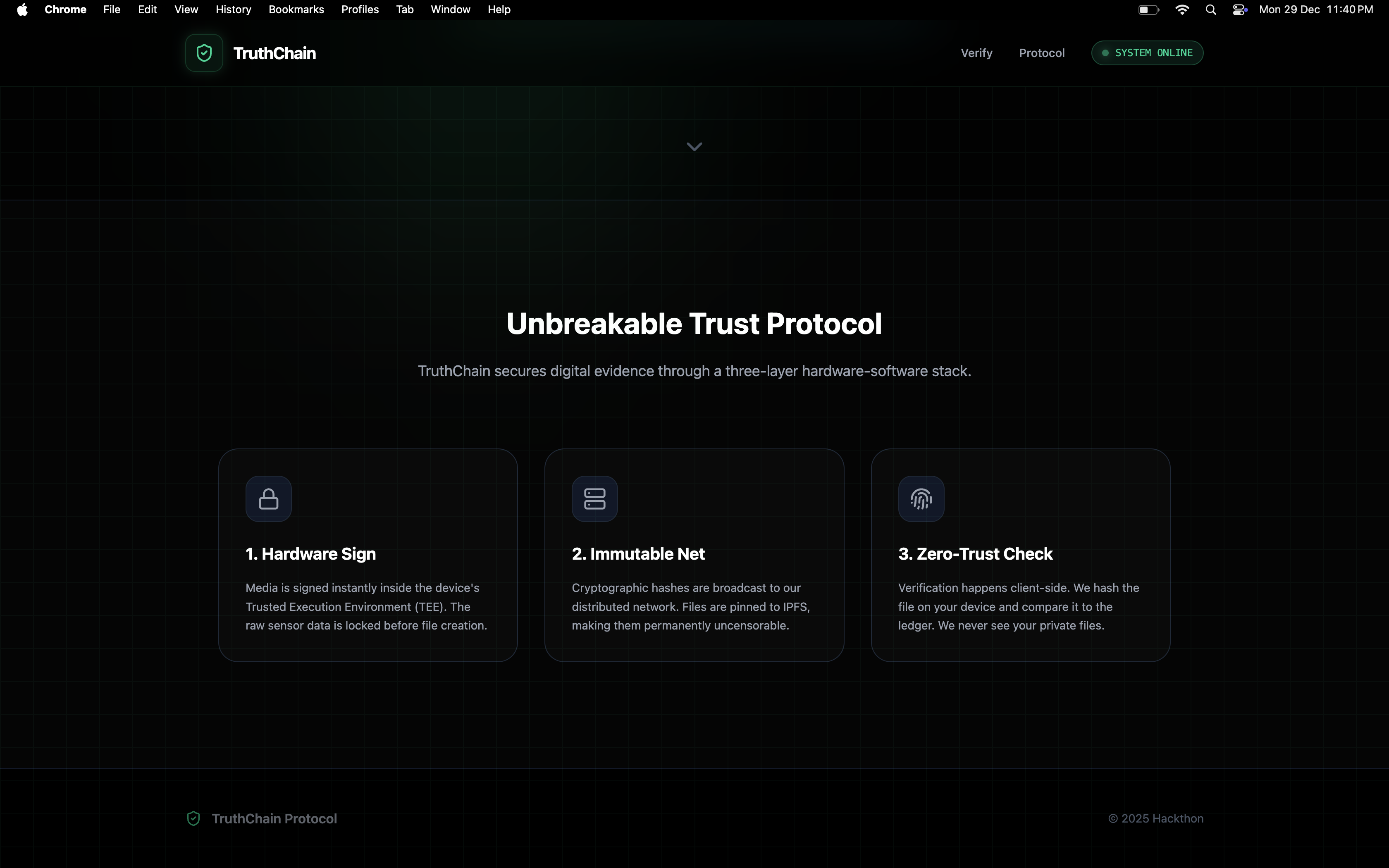1389x868 pixels.
Task: Click the TruthChain shield logo icon
Action: point(204,53)
